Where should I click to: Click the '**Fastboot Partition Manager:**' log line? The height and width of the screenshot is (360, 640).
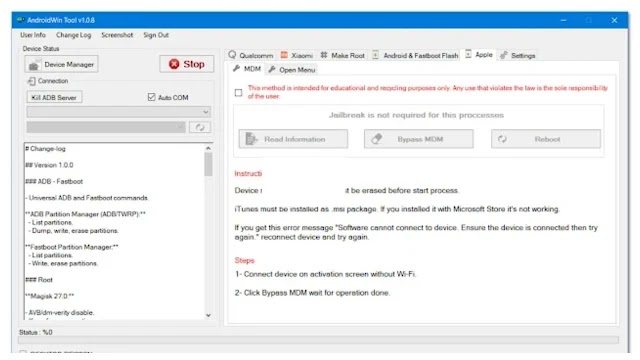tap(72, 247)
